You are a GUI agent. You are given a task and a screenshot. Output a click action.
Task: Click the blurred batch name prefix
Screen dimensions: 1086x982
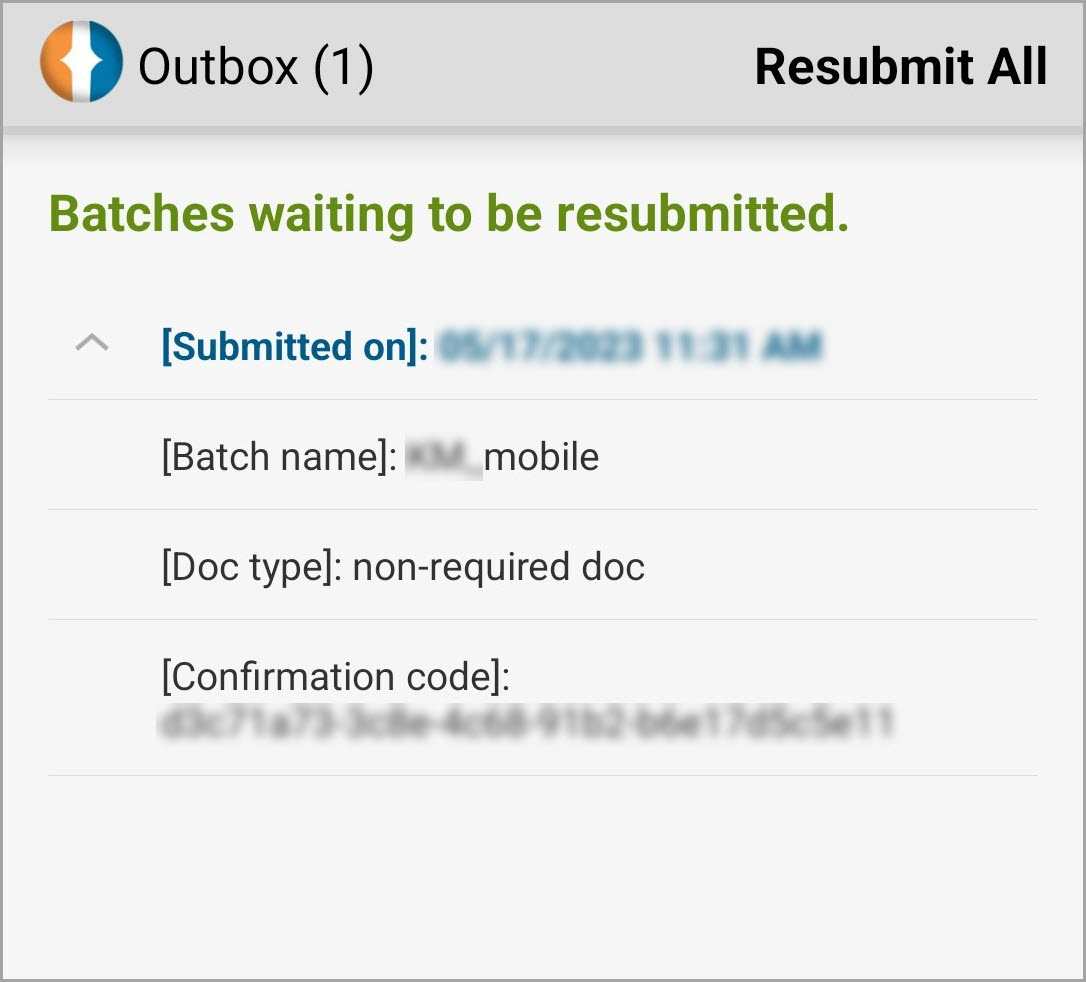[443, 458]
